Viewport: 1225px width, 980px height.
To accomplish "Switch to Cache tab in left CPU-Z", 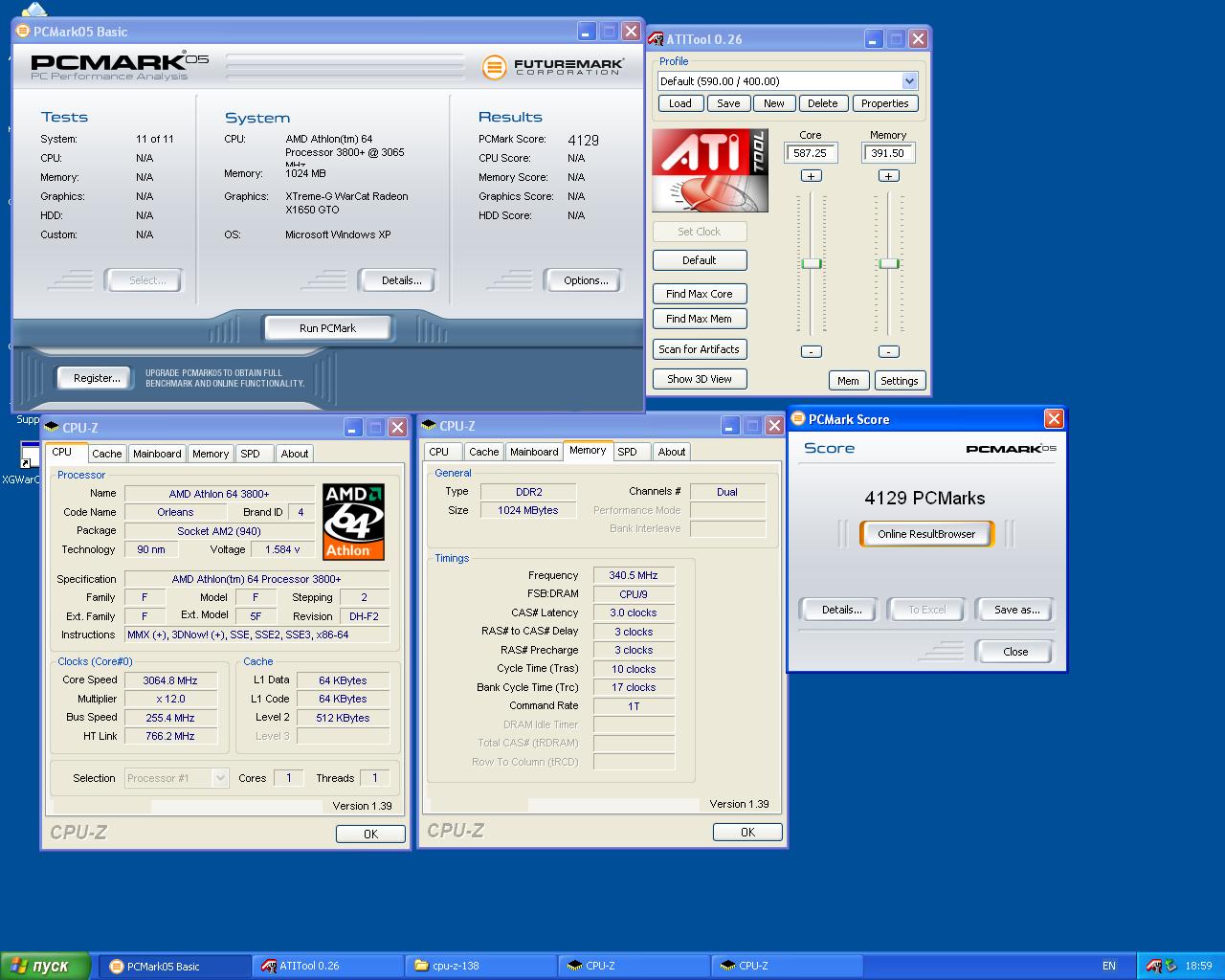I will 107,454.
